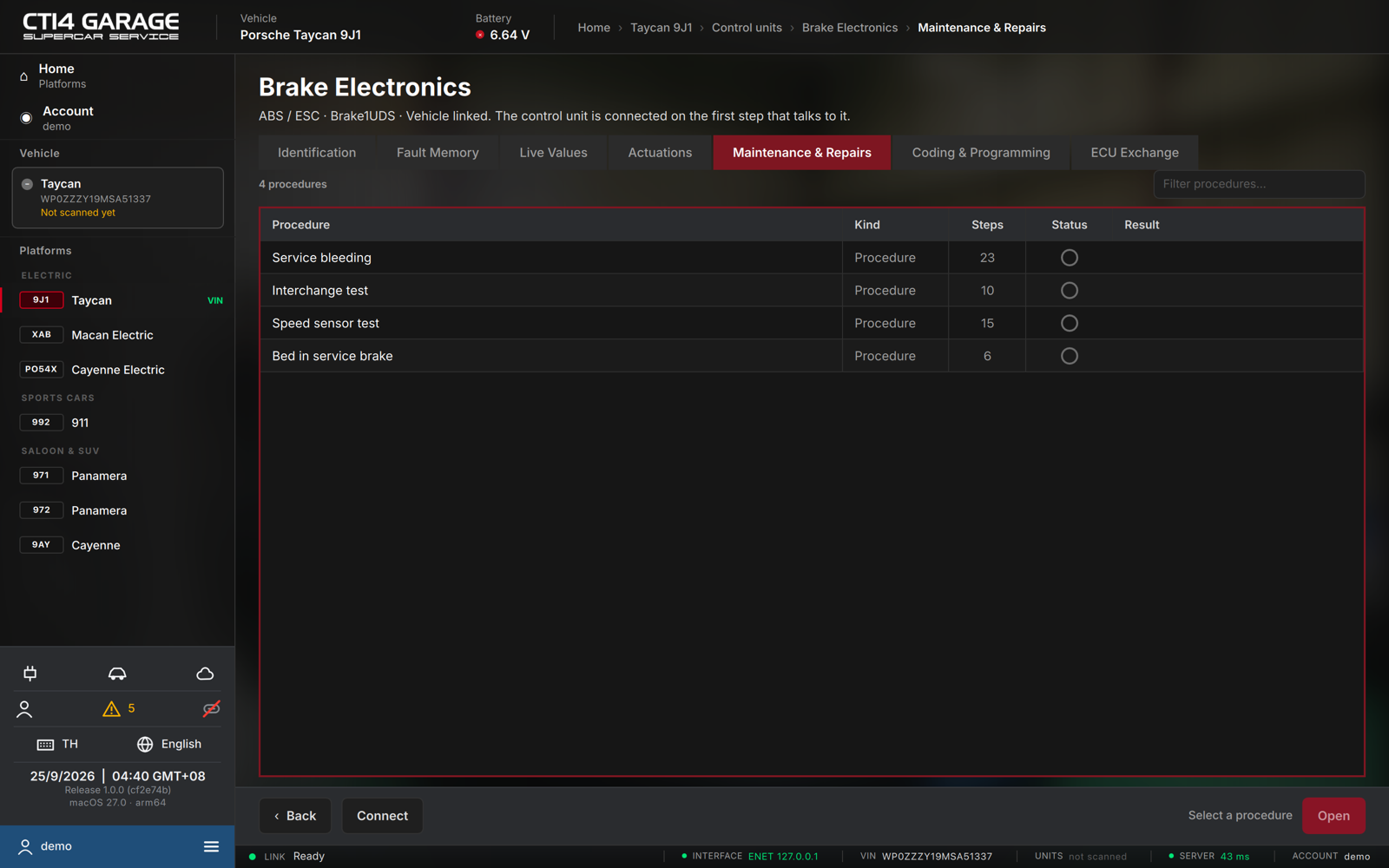The height and width of the screenshot is (868, 1389).
Task: Click the 992 platform badge
Action: [41, 423]
